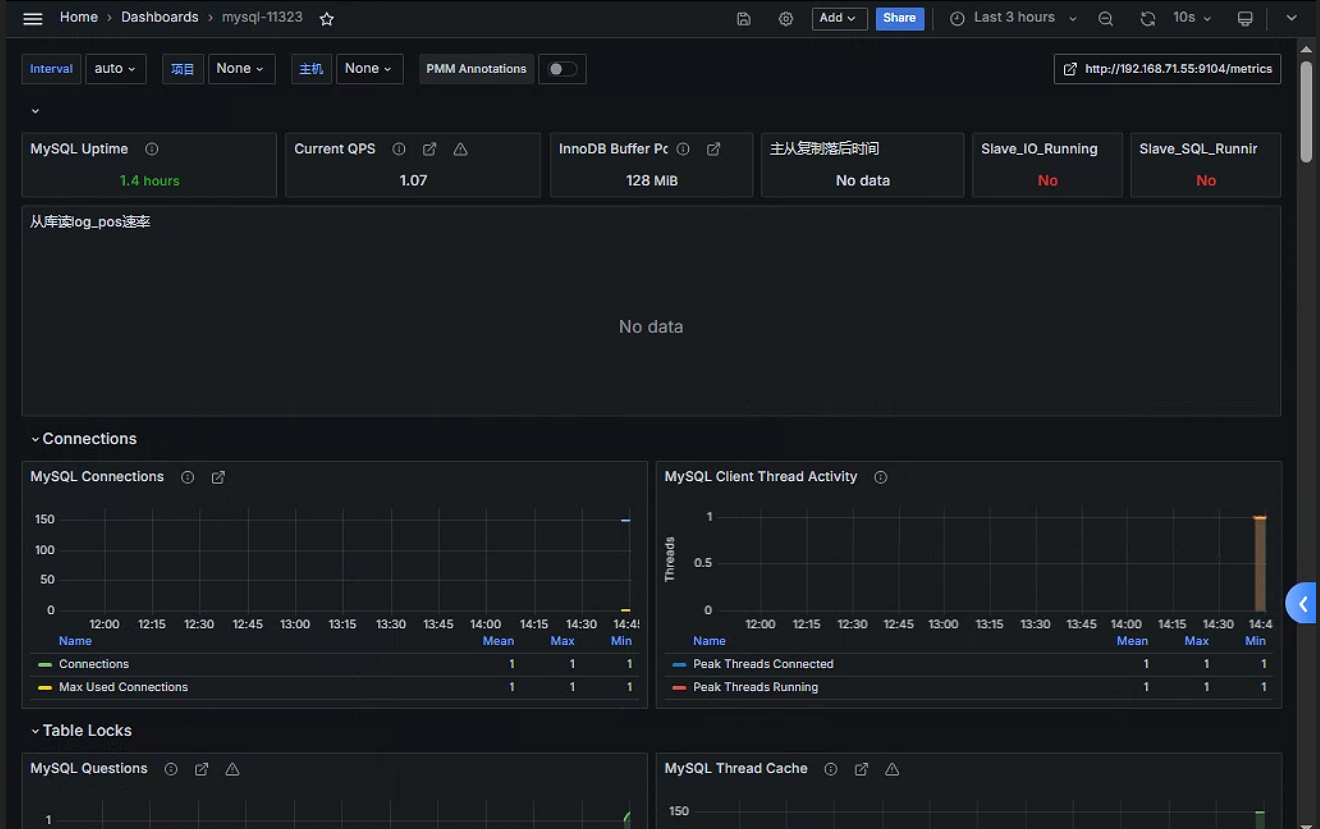Viewport: 1320px width, 829px height.
Task: Open the http://192.168.71.55:9104/metrics link
Action: click(1167, 69)
